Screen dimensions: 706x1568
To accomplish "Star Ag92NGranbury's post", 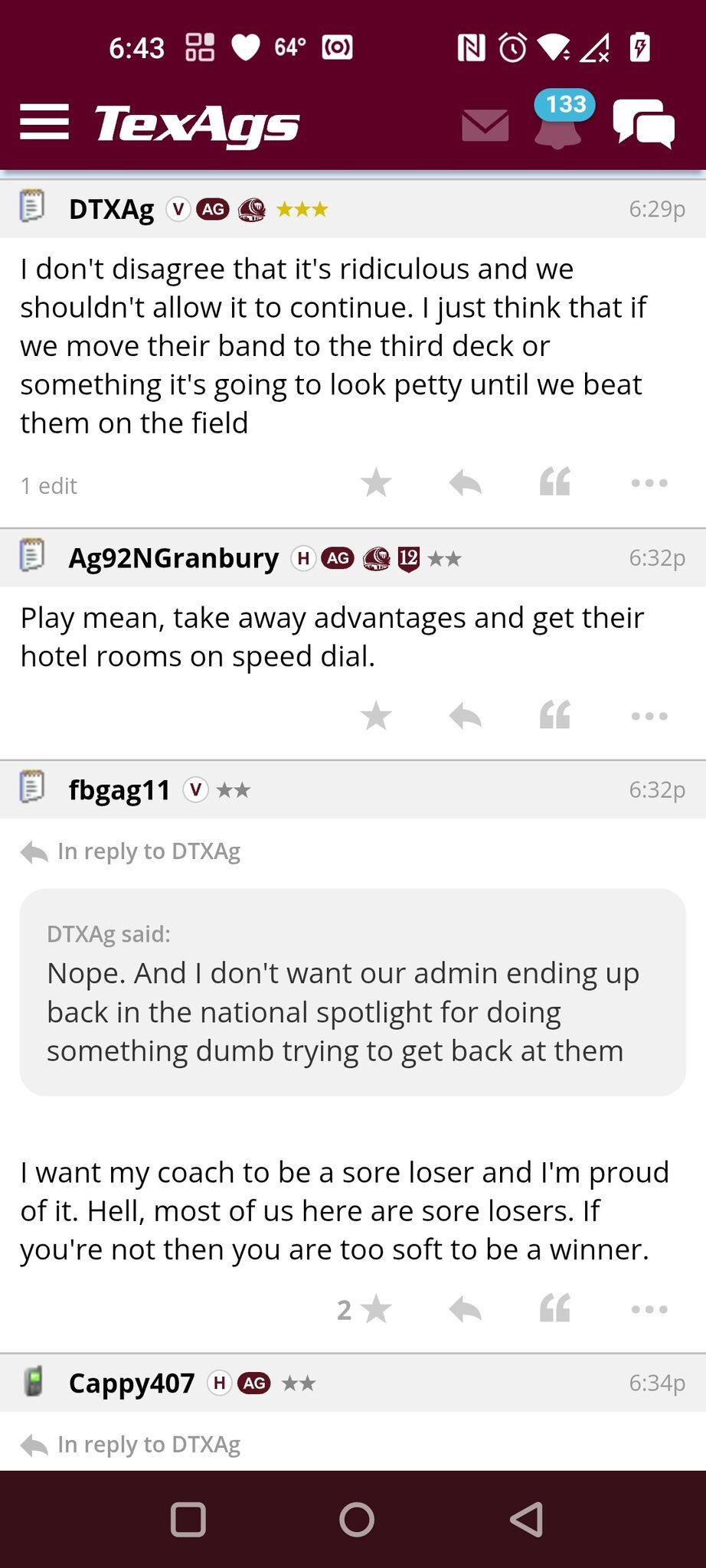I will click(x=376, y=717).
